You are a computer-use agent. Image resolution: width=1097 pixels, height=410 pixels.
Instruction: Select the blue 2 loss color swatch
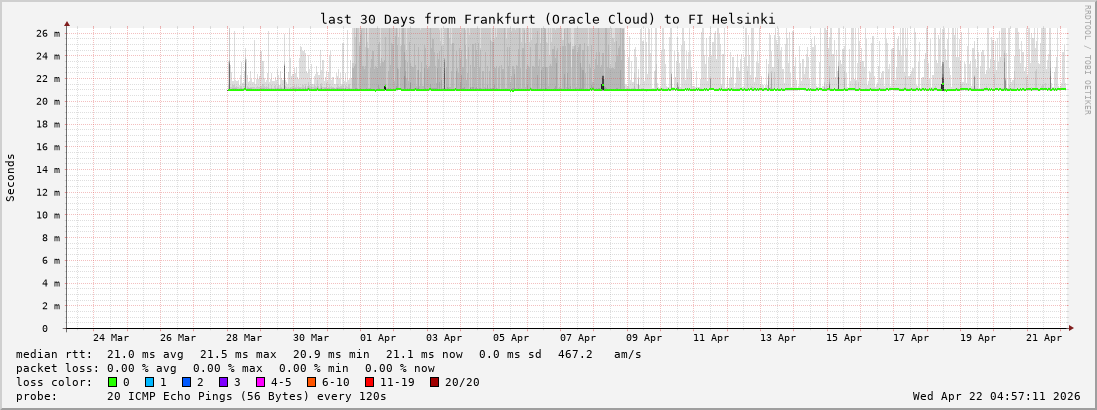point(187,382)
